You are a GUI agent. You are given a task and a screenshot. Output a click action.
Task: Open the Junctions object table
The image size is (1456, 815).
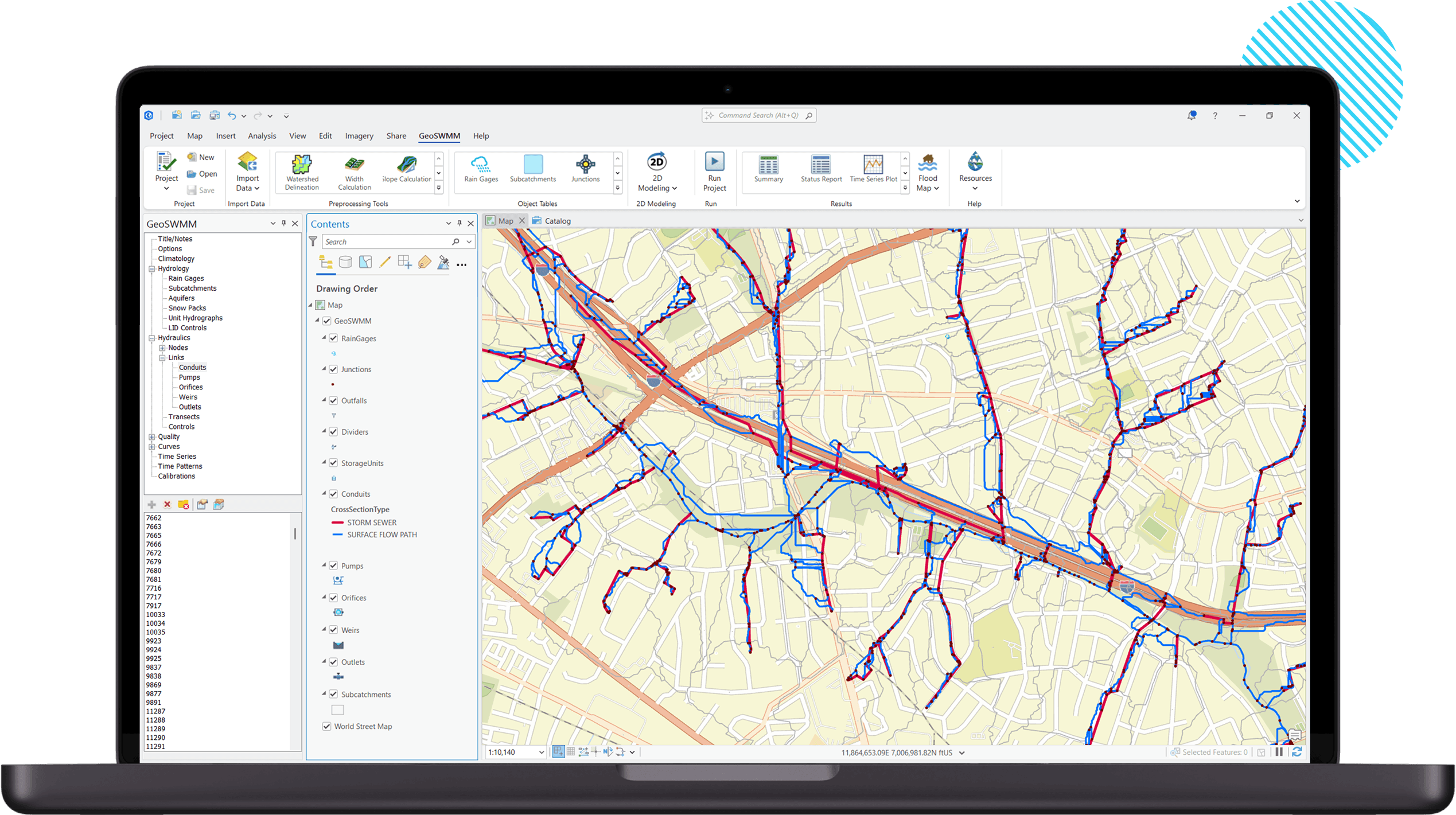click(585, 170)
